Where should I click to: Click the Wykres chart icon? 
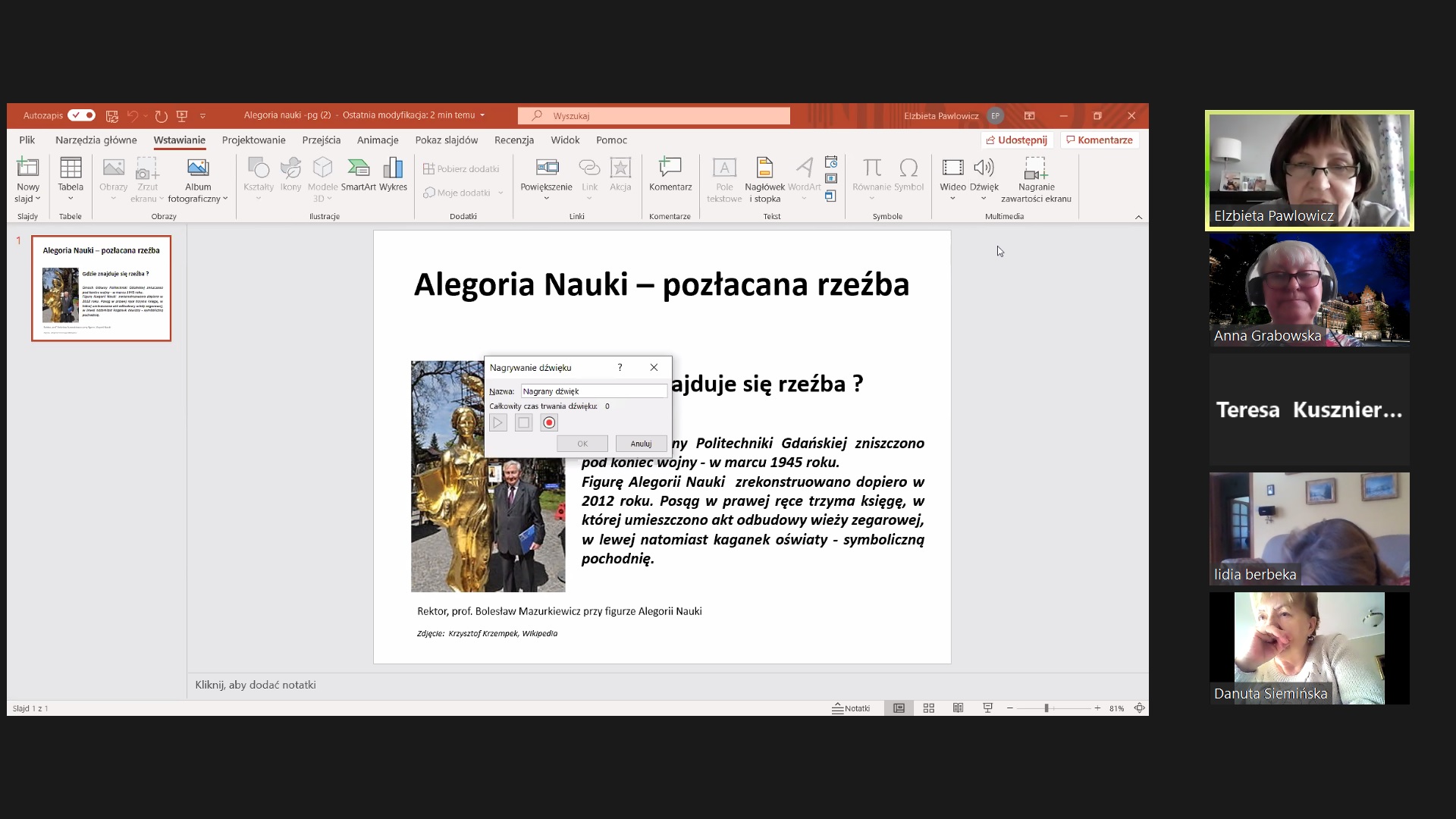393,168
